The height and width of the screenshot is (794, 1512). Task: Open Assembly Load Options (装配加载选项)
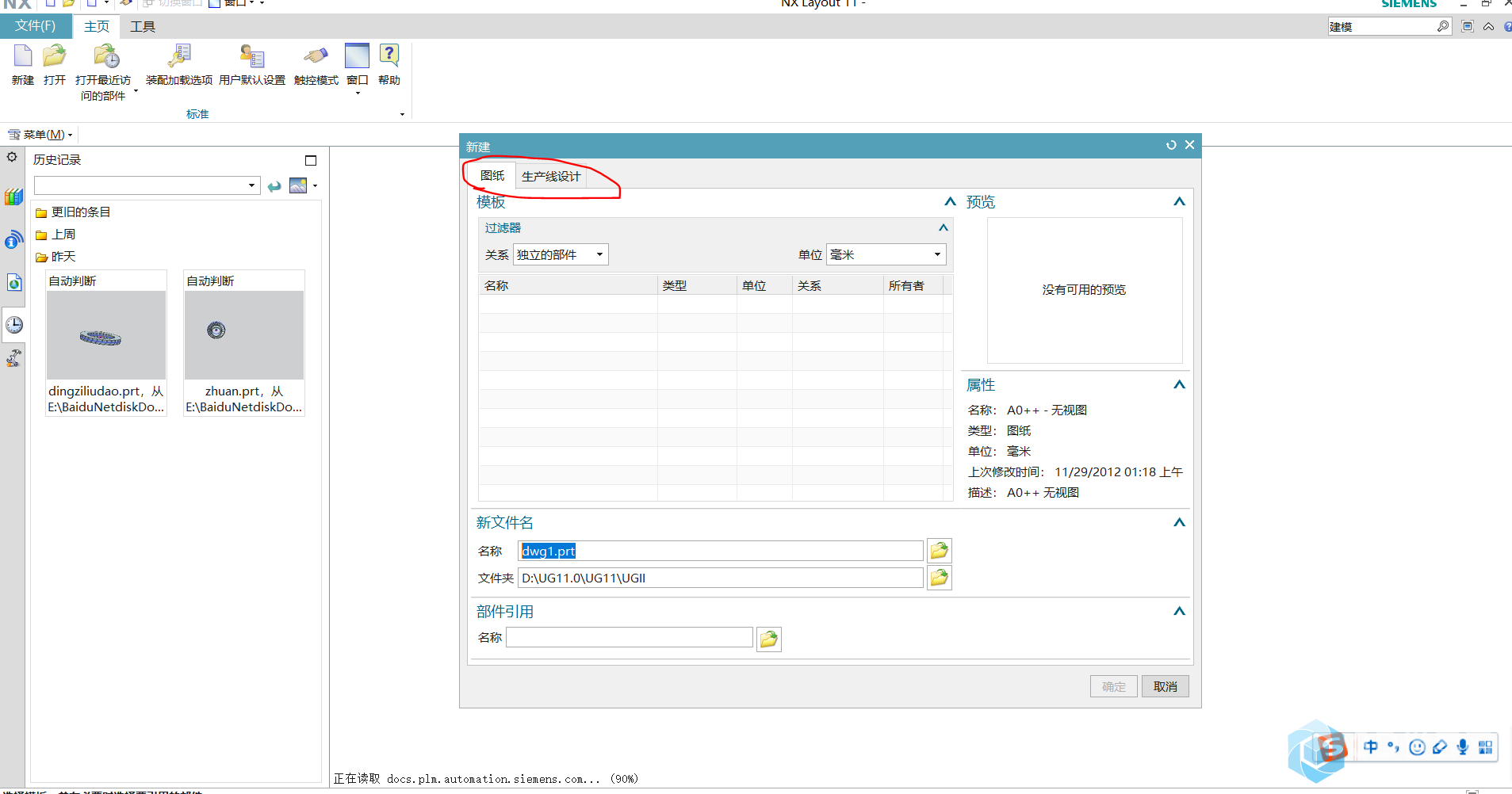tap(179, 56)
